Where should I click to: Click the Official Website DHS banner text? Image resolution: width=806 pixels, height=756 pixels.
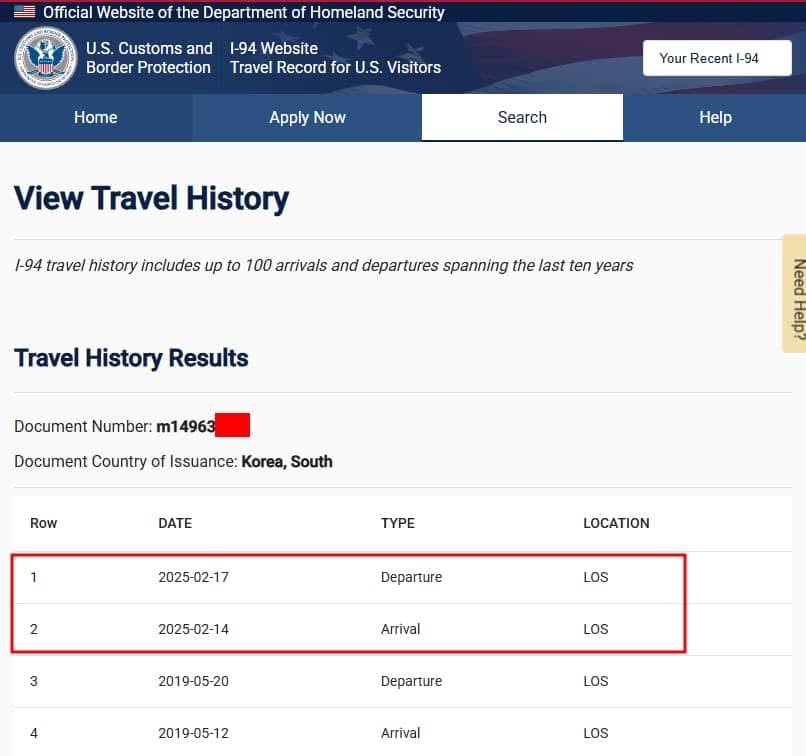243,13
